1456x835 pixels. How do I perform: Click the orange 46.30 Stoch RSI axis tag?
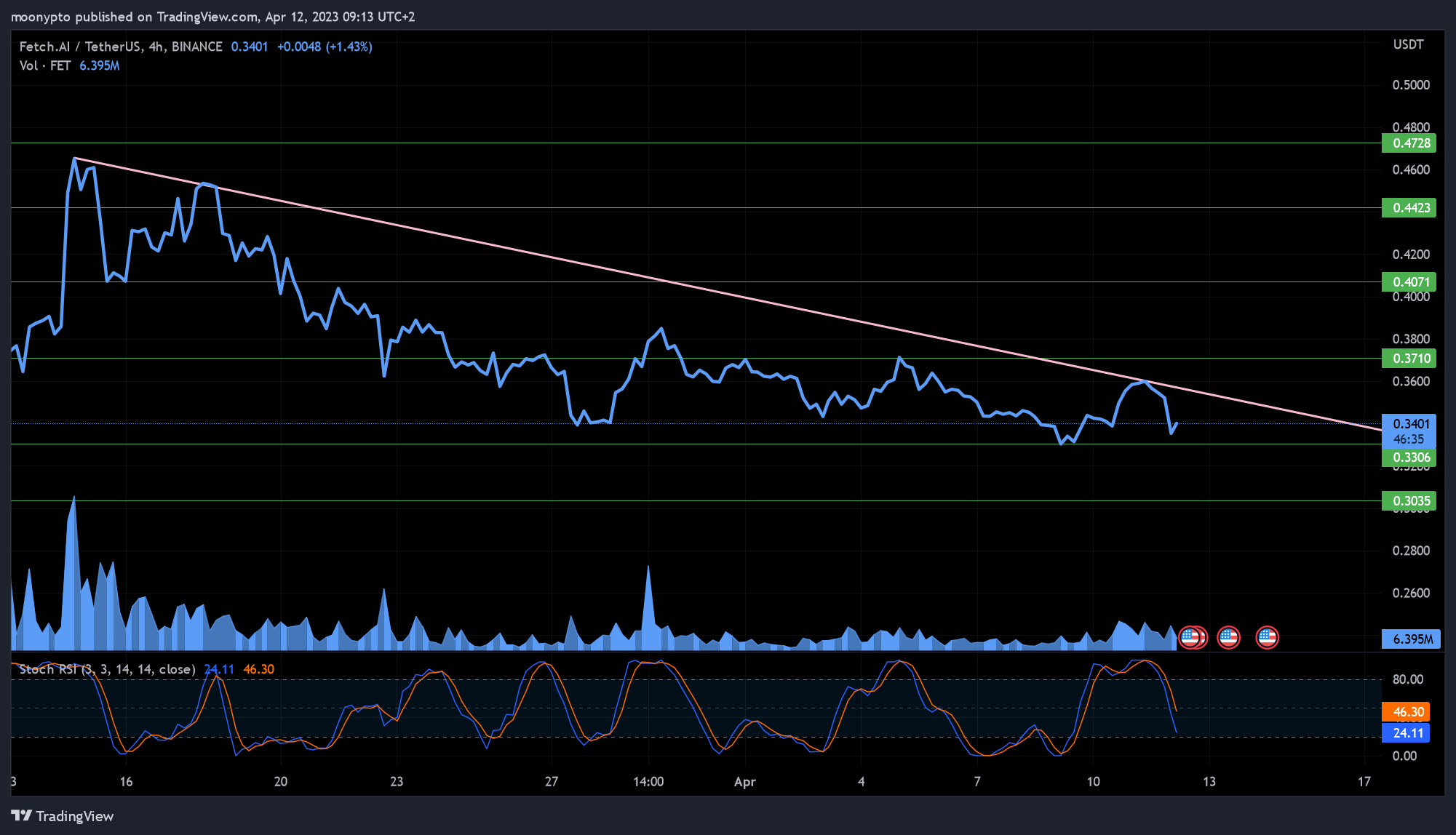[1407, 712]
